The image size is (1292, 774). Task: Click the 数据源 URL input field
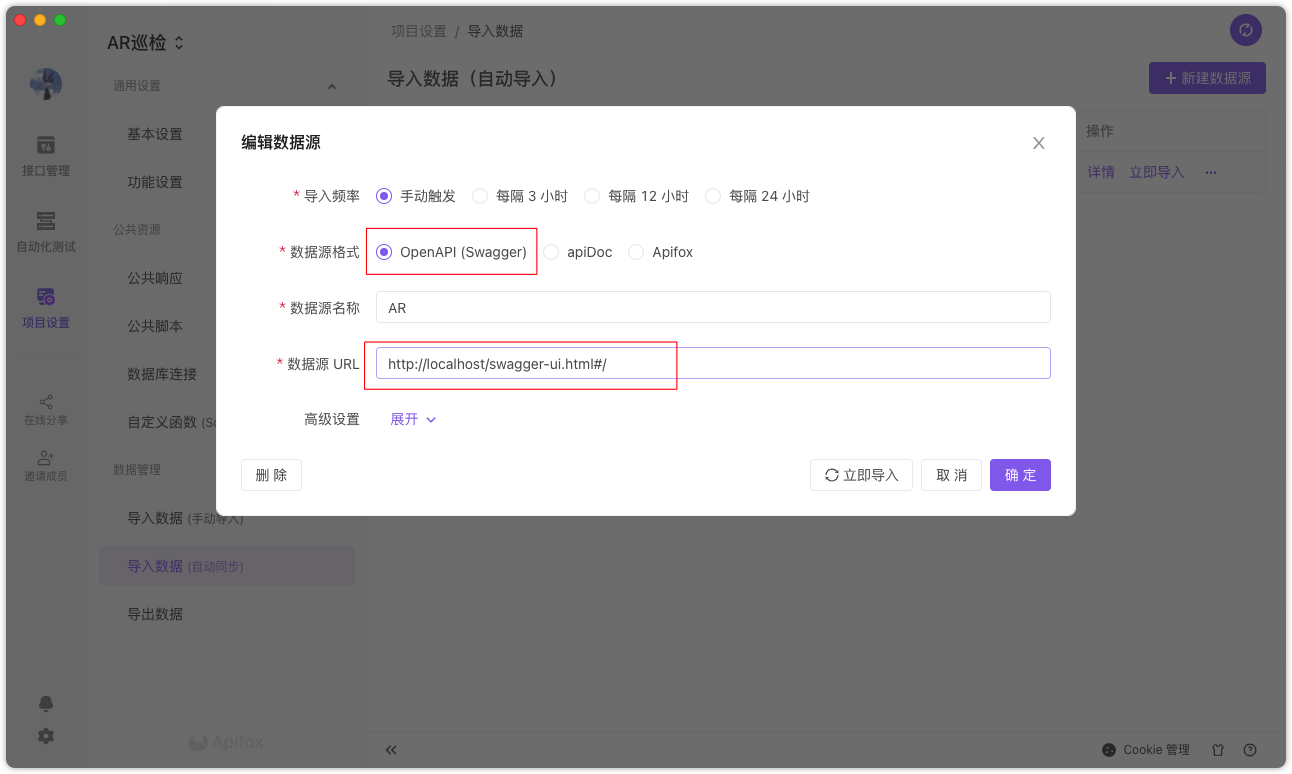[713, 363]
